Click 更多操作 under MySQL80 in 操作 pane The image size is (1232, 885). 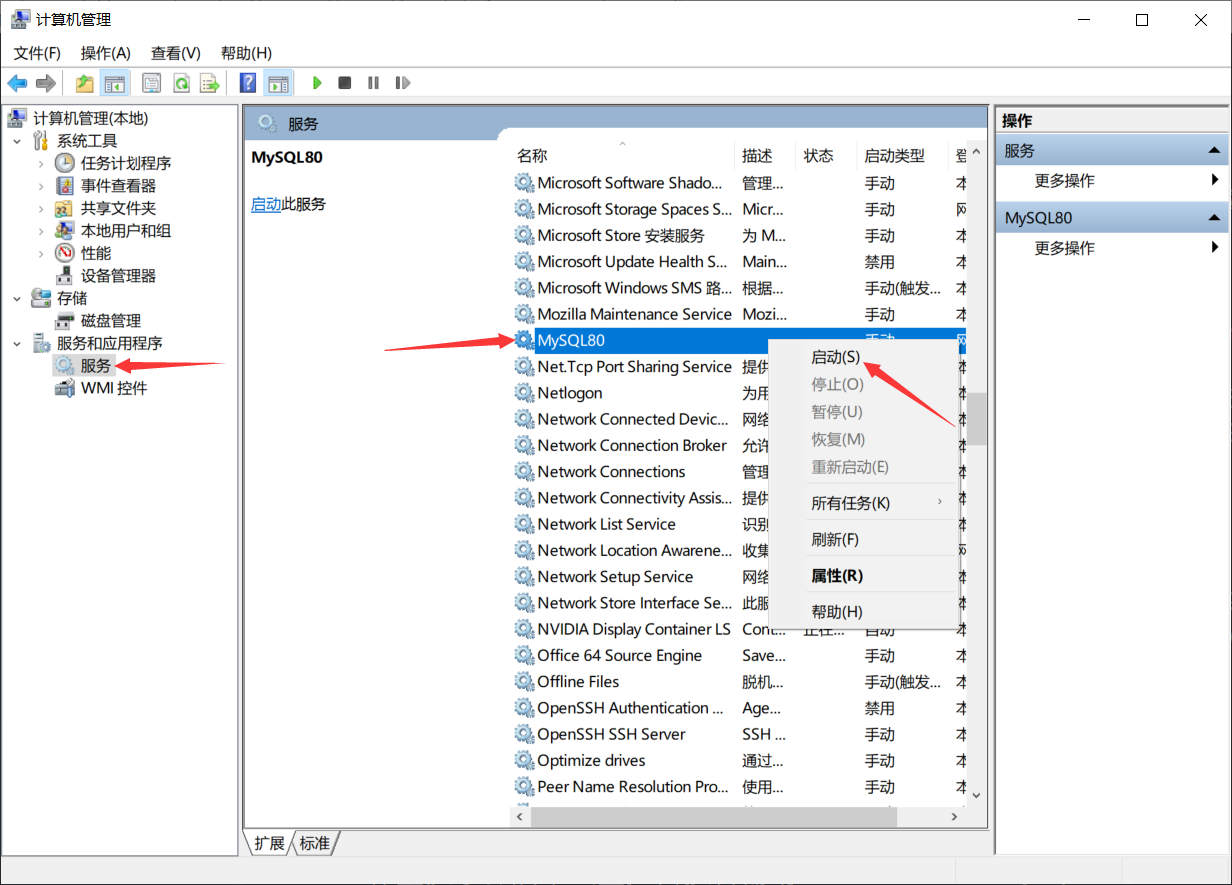(x=1064, y=248)
